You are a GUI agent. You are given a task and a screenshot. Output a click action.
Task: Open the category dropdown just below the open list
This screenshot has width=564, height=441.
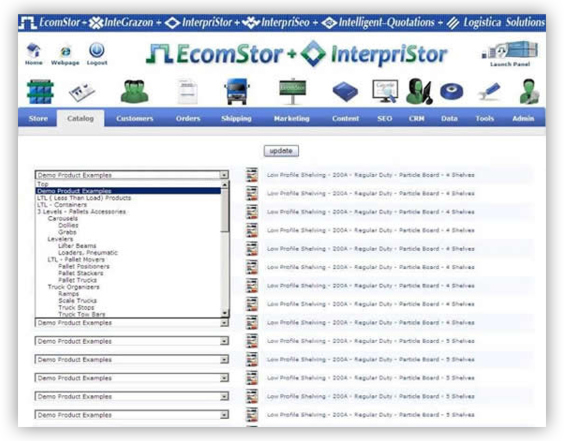pos(132,323)
